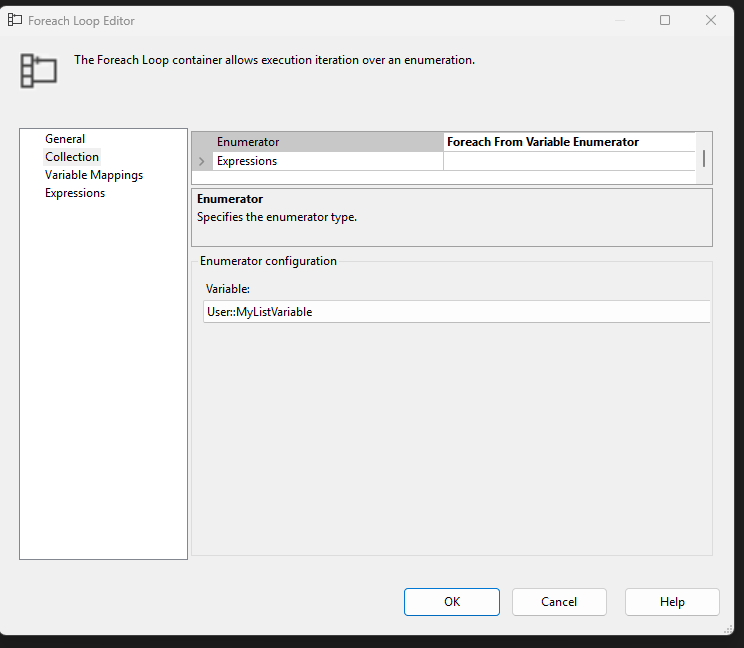Maximize the Foreach Loop Editor window
The height and width of the screenshot is (648, 744).
[x=665, y=20]
